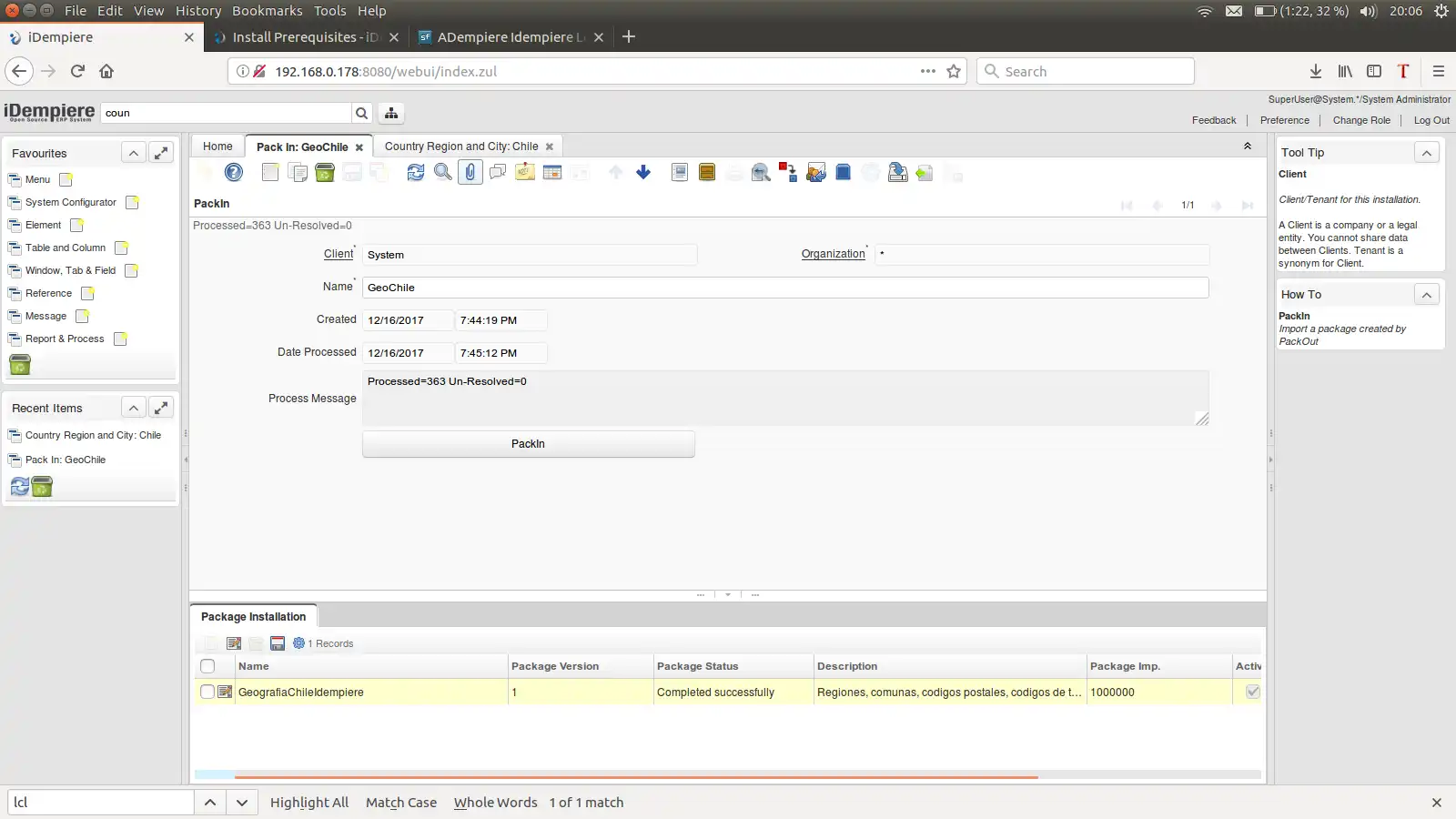Edit the Package Installation record in form
Screen dimensions: 1456x819
point(234,643)
